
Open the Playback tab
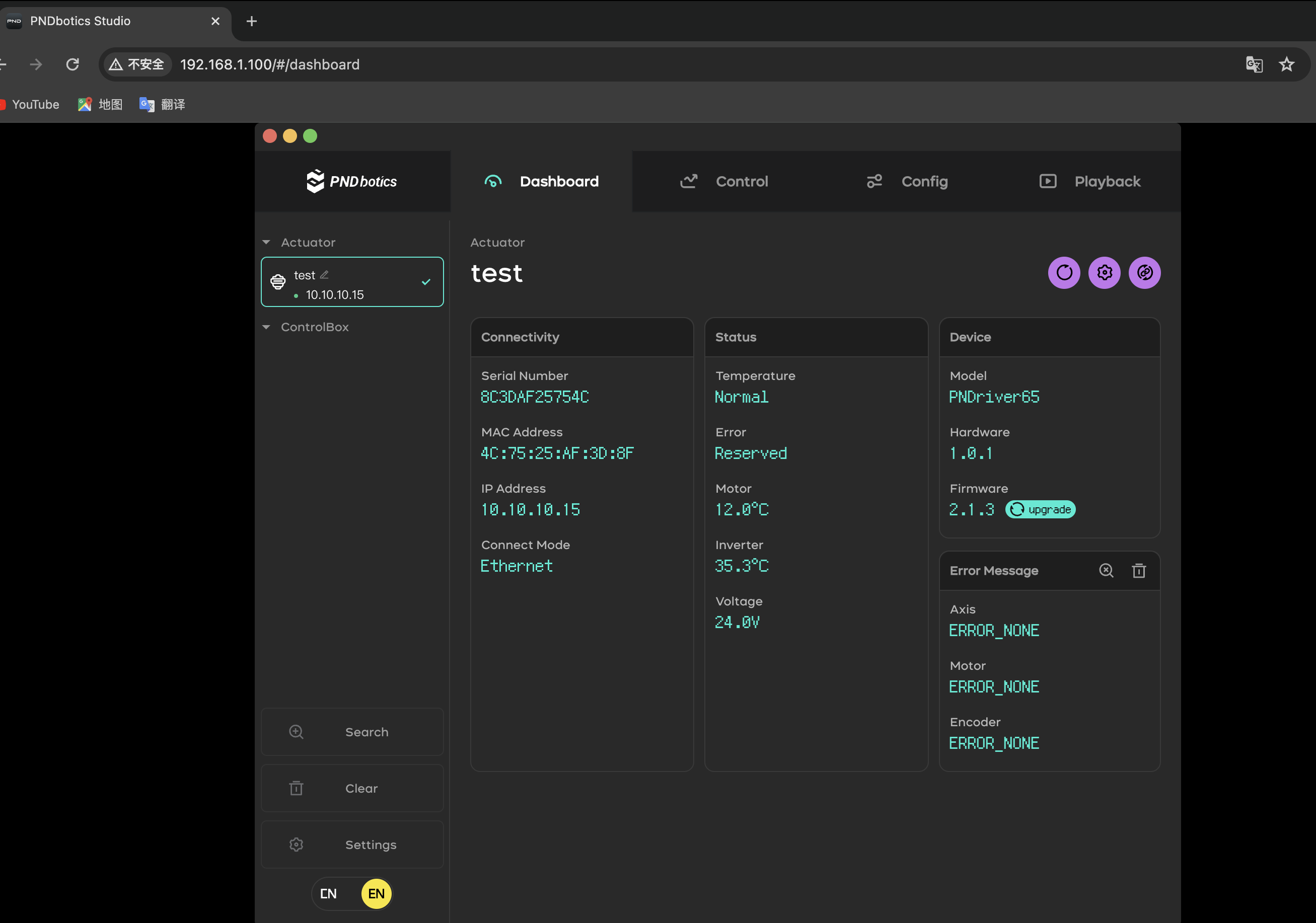(1089, 182)
